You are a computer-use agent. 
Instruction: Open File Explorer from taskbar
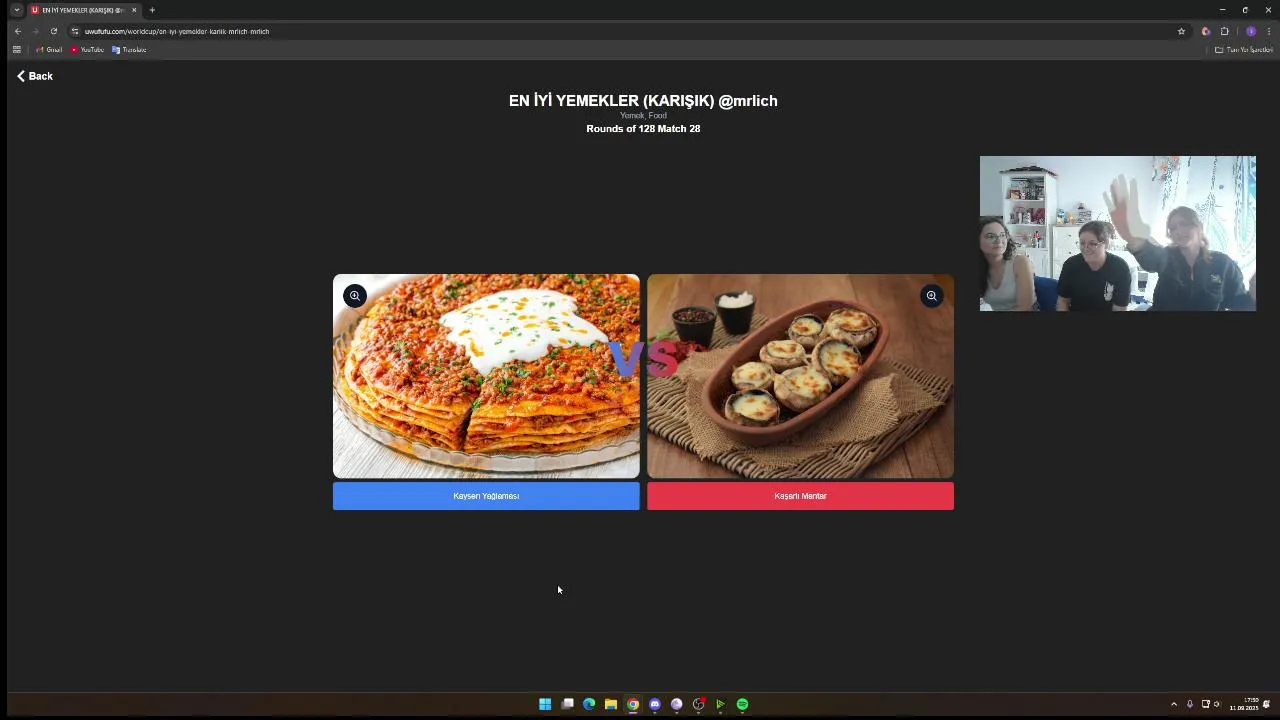[611, 704]
